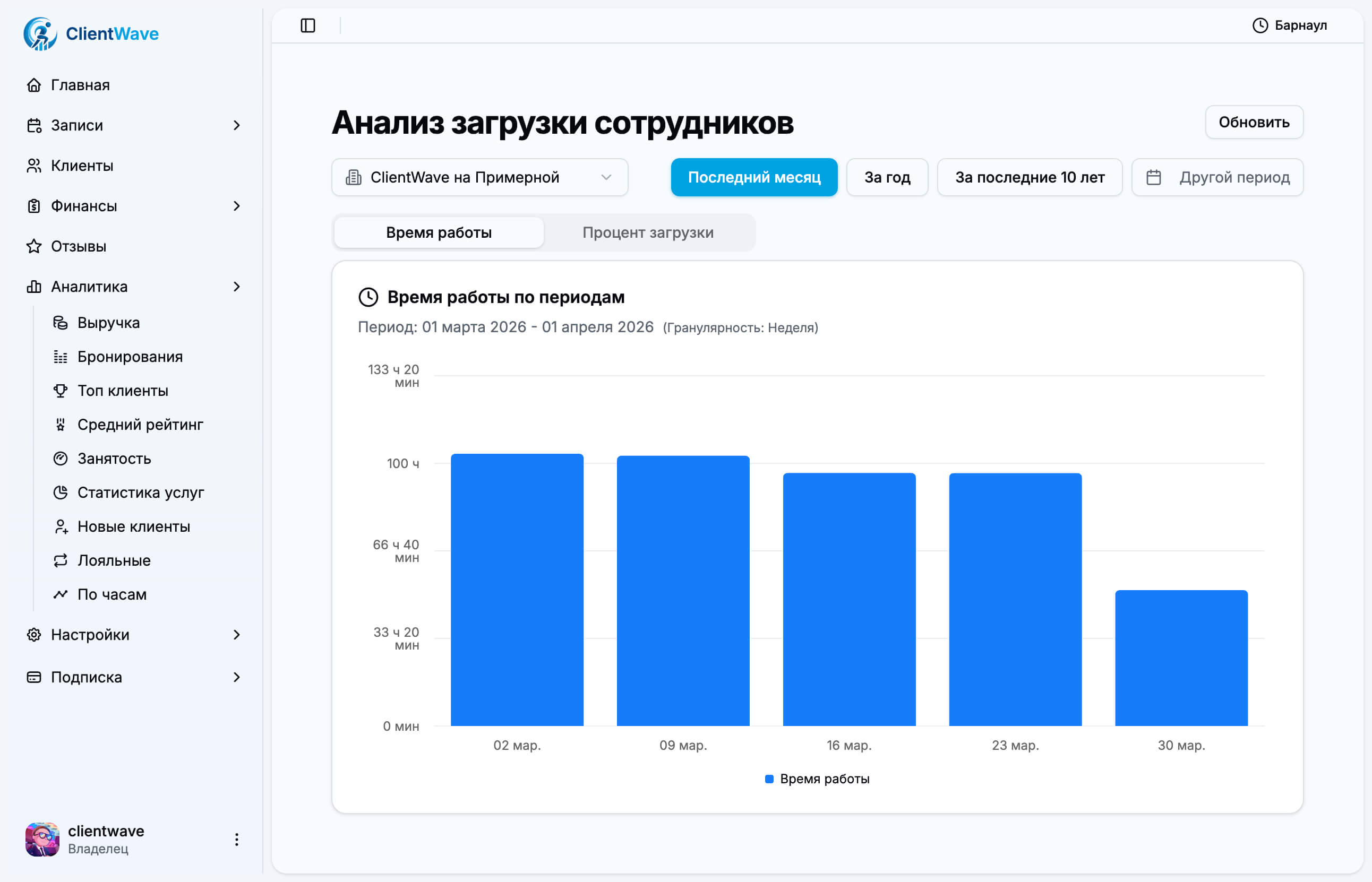Viewport: 1372px width, 882px height.
Task: Click the Новые клиенты icon
Action: (x=61, y=526)
